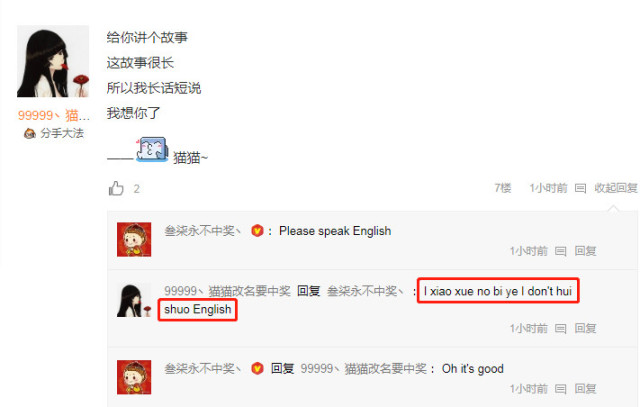Click V badge in 'Oh it's good' reply
This screenshot has width=640, height=407.
(257, 369)
